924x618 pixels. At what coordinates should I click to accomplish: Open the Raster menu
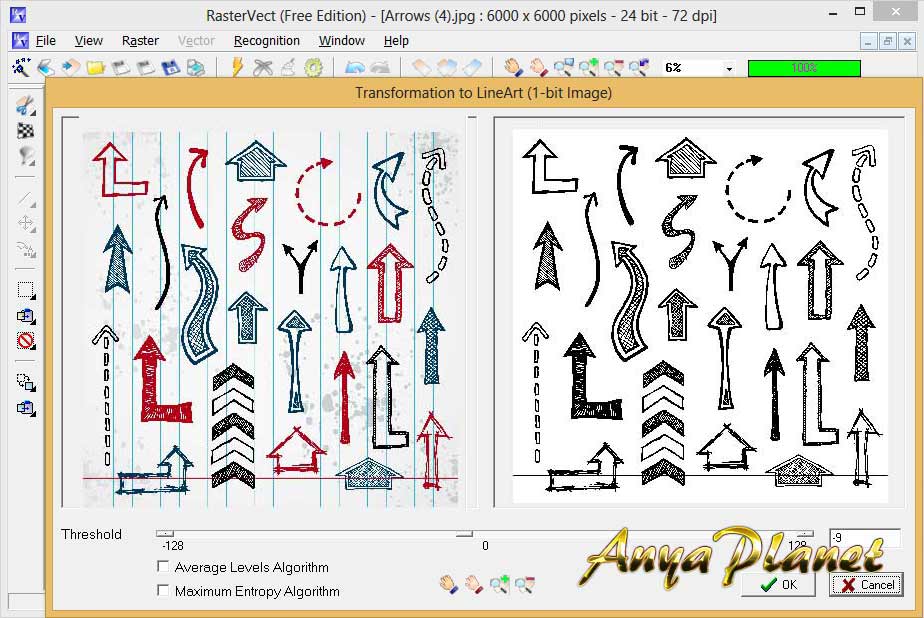[x=140, y=41]
